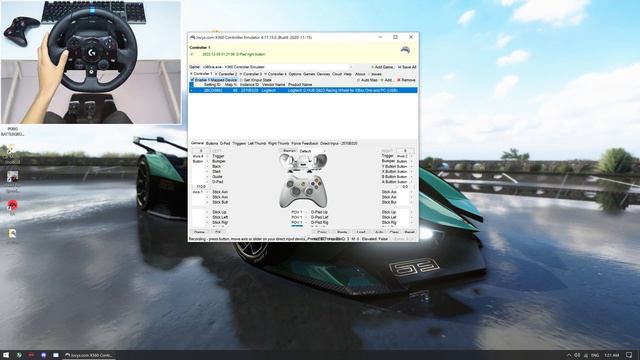Image resolution: width=640 pixels, height=360 pixels.
Task: Click the Add Game button
Action: pos(383,67)
